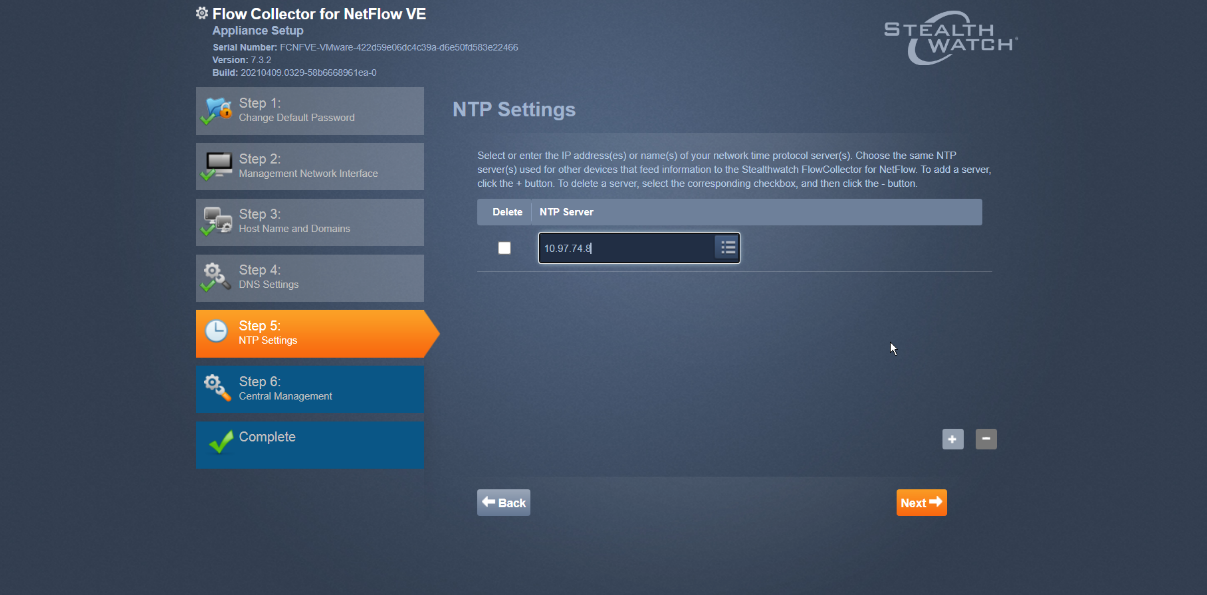Select Step 5: NTP Settings
Image resolution: width=1207 pixels, height=595 pixels.
pos(317,333)
